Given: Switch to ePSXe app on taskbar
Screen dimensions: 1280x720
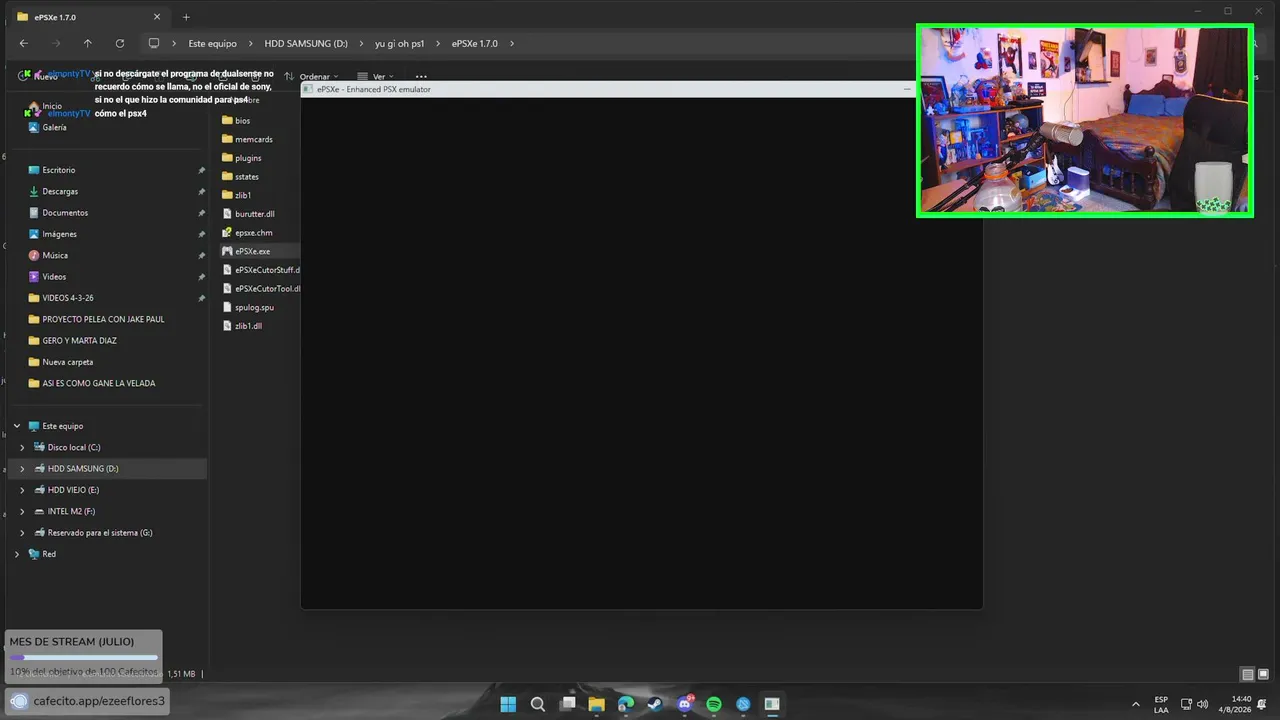Looking at the screenshot, I should tap(772, 704).
